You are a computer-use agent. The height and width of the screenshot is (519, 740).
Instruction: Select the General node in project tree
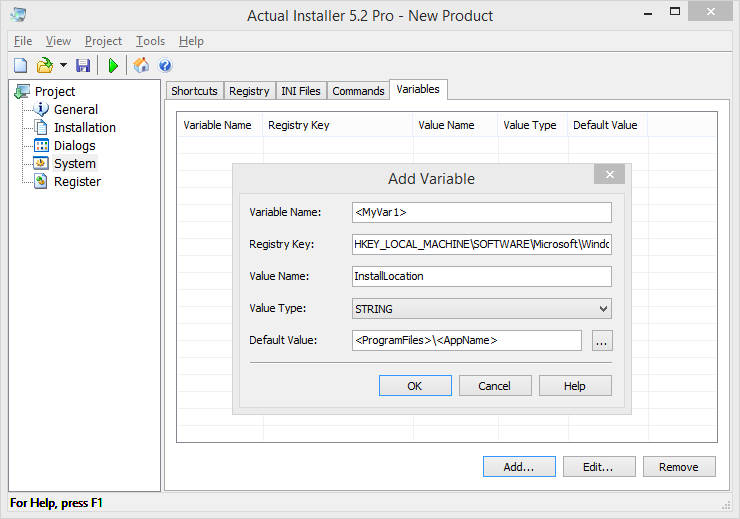pyautogui.click(x=75, y=109)
